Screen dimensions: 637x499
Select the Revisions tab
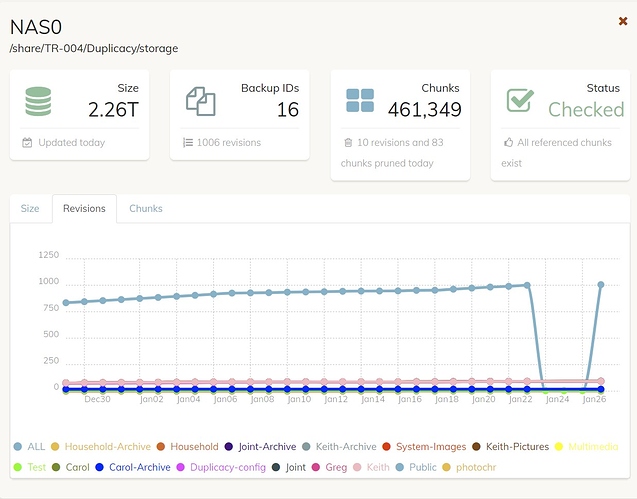(x=84, y=208)
